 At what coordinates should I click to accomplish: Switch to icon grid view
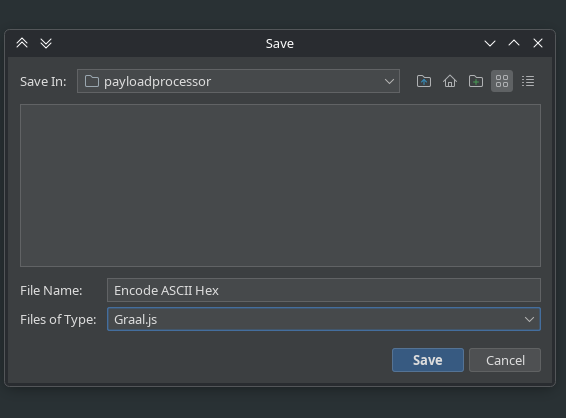tap(502, 81)
